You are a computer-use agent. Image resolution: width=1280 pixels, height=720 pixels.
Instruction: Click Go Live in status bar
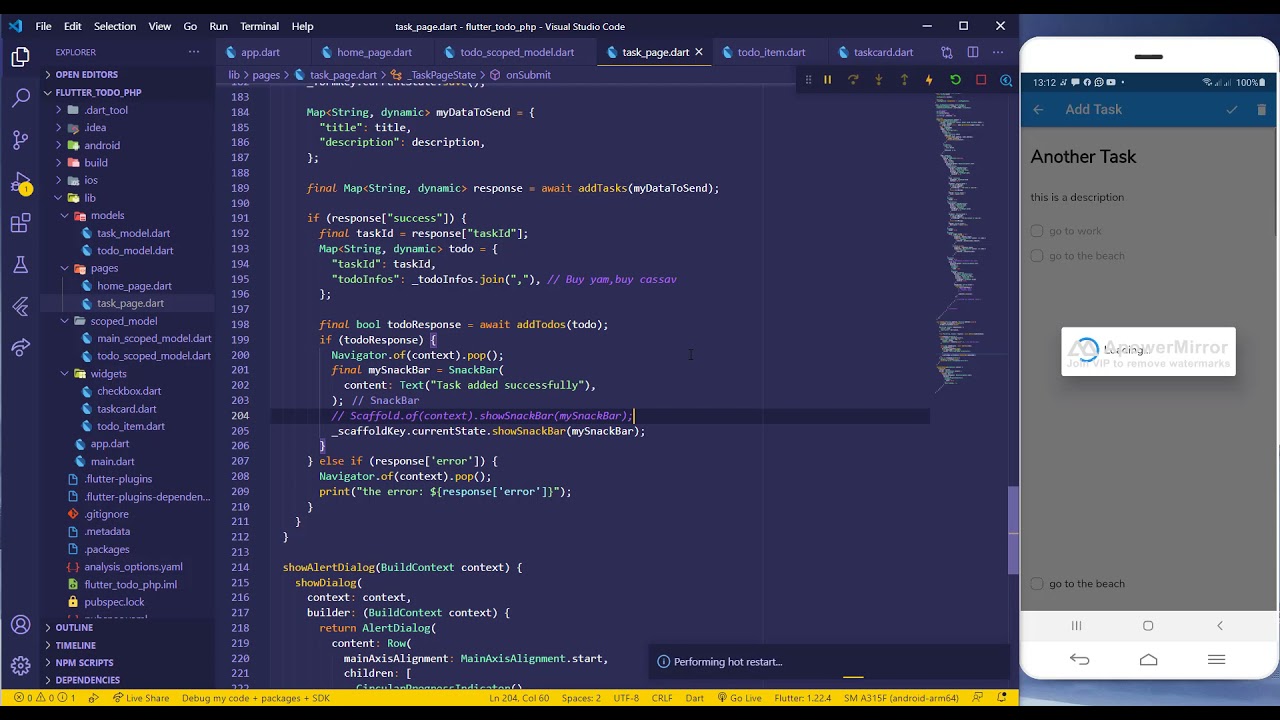coord(738,698)
